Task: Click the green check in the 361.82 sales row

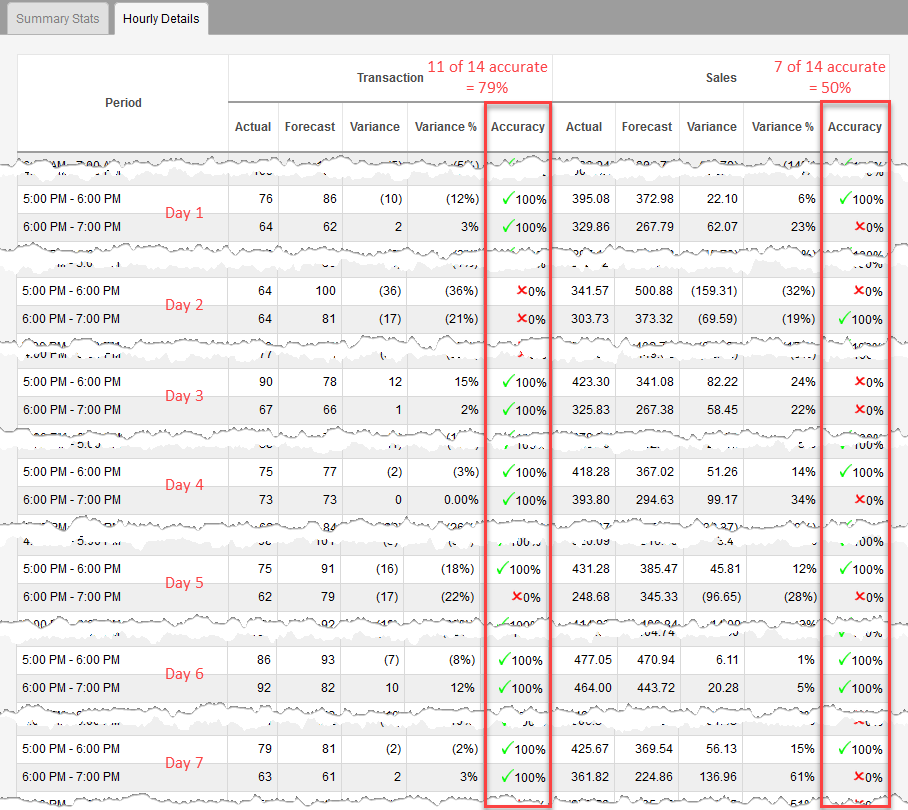Action: 508,776
